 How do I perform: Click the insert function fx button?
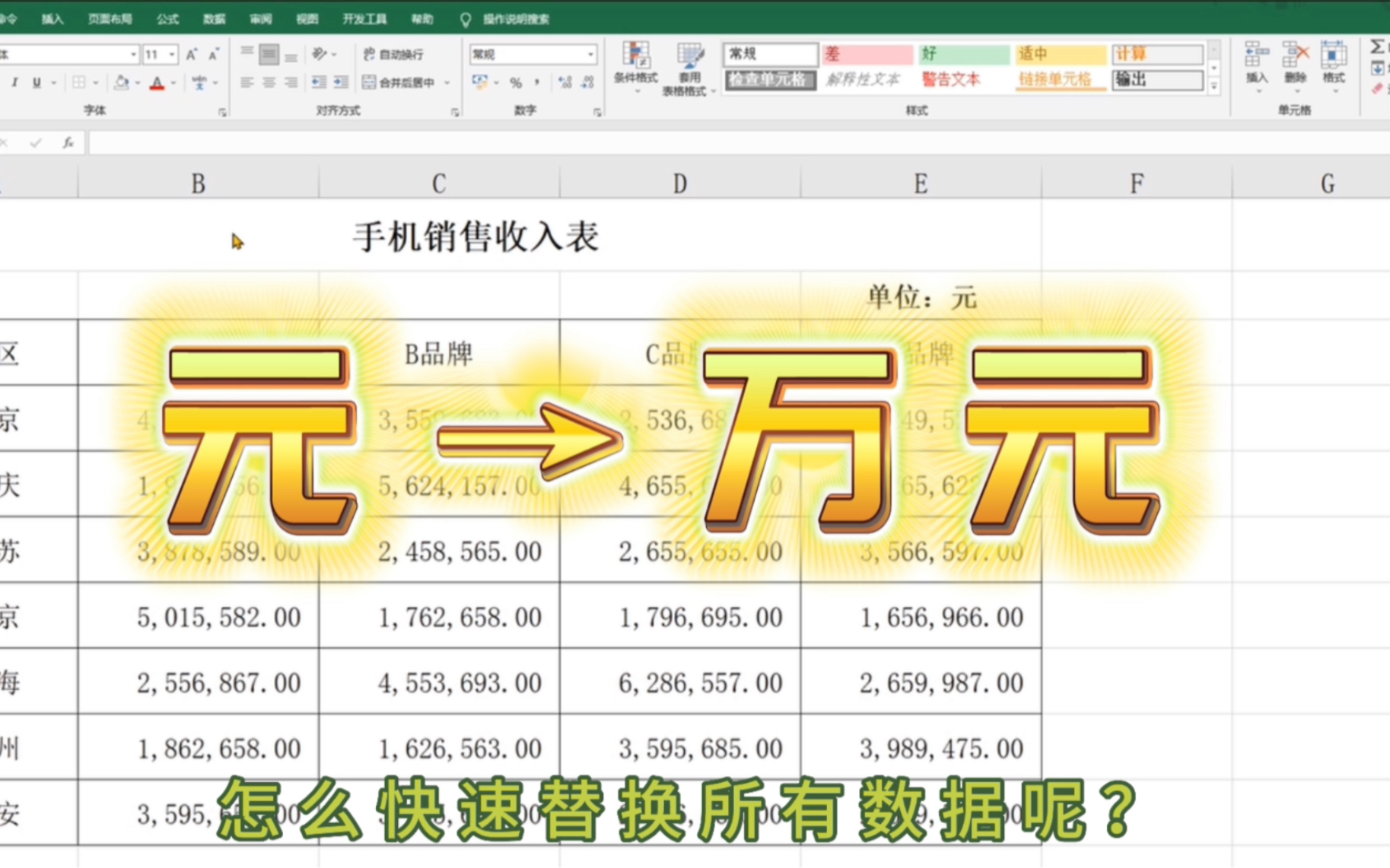coord(68,142)
